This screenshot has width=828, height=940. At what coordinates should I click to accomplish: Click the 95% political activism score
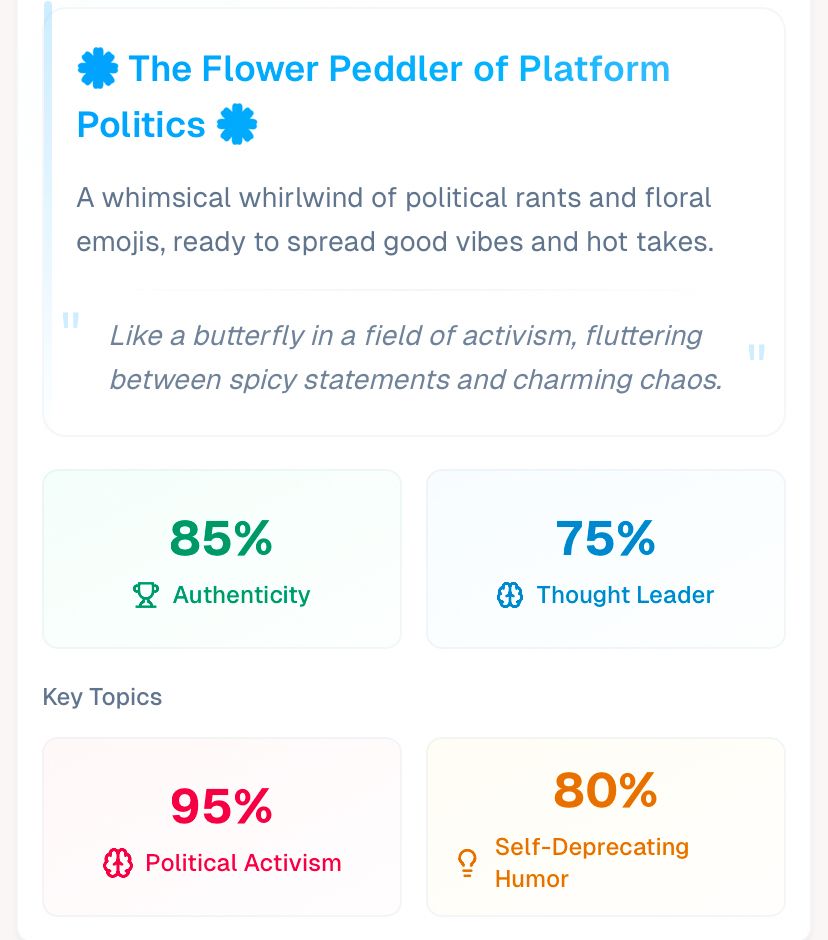point(221,806)
